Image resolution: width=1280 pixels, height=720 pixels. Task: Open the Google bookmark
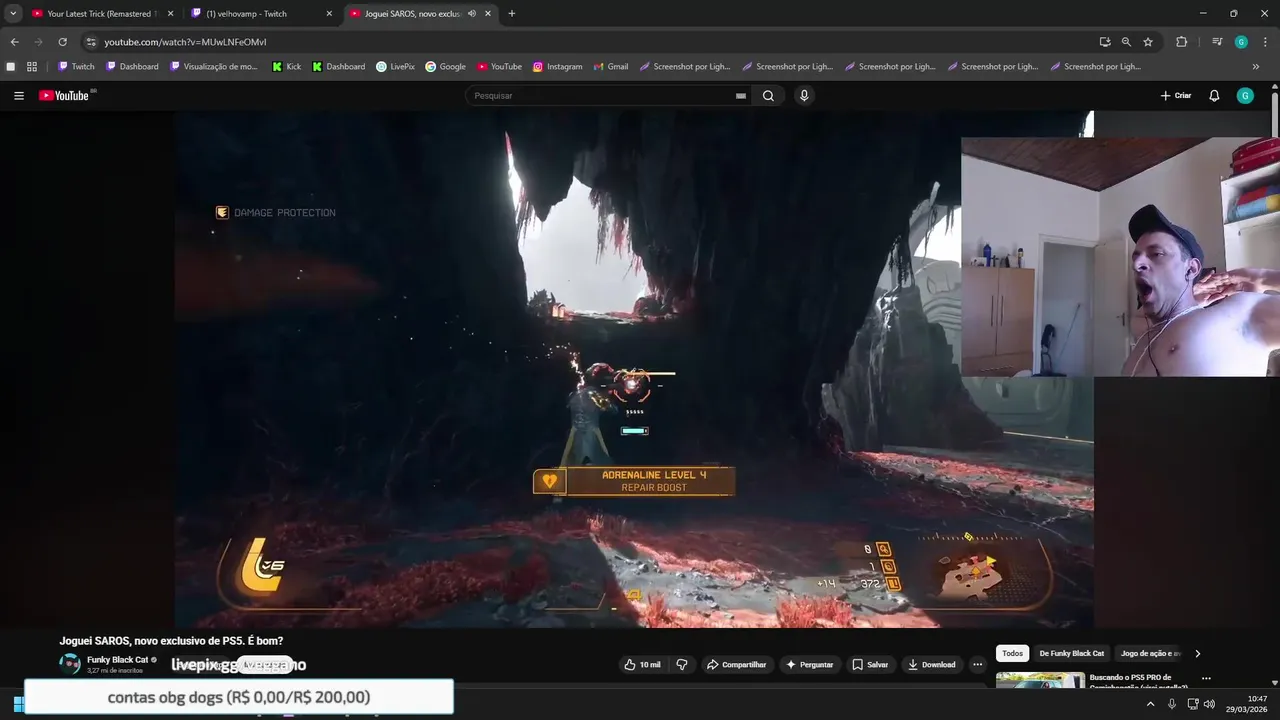445,67
